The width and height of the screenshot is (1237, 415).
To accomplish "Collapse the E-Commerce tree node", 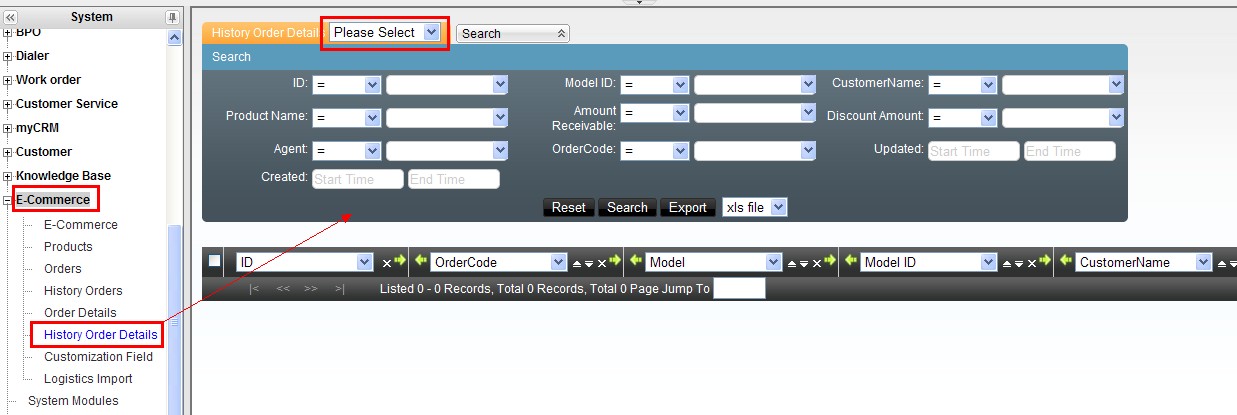I will [8, 200].
